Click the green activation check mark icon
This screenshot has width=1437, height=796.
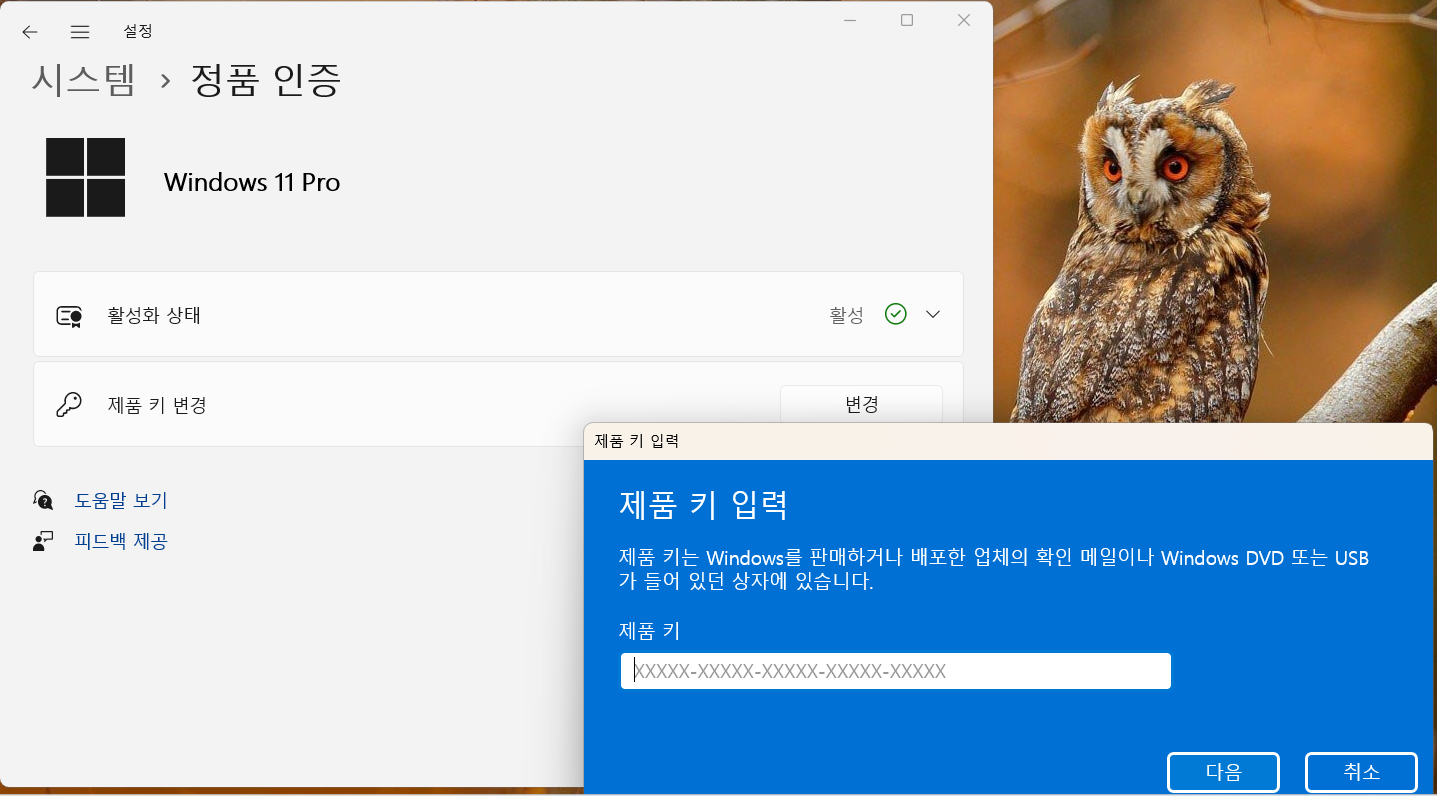[x=896, y=314]
